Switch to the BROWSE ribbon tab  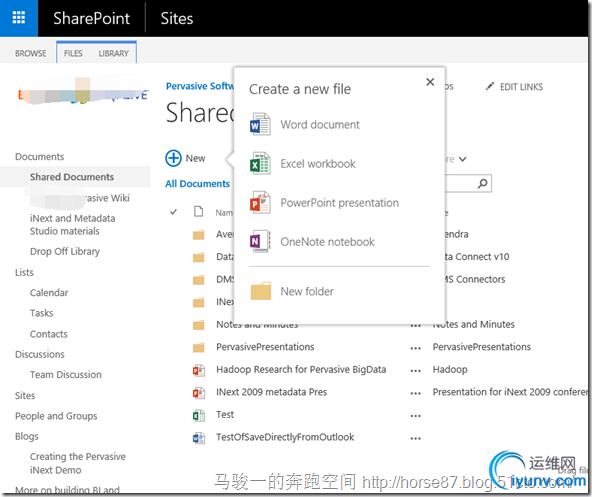click(x=31, y=53)
